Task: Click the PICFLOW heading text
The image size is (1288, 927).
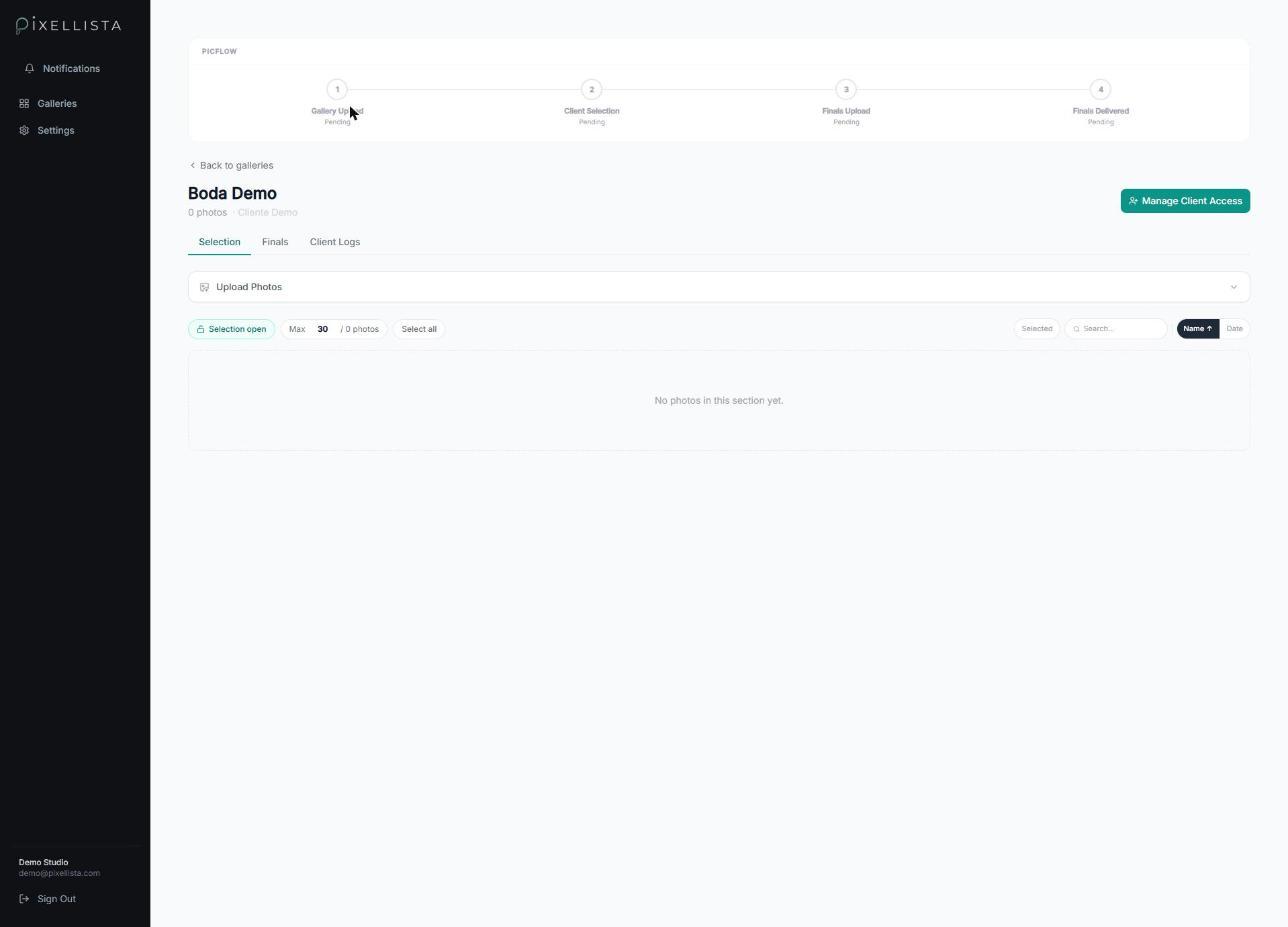Action: tap(219, 52)
